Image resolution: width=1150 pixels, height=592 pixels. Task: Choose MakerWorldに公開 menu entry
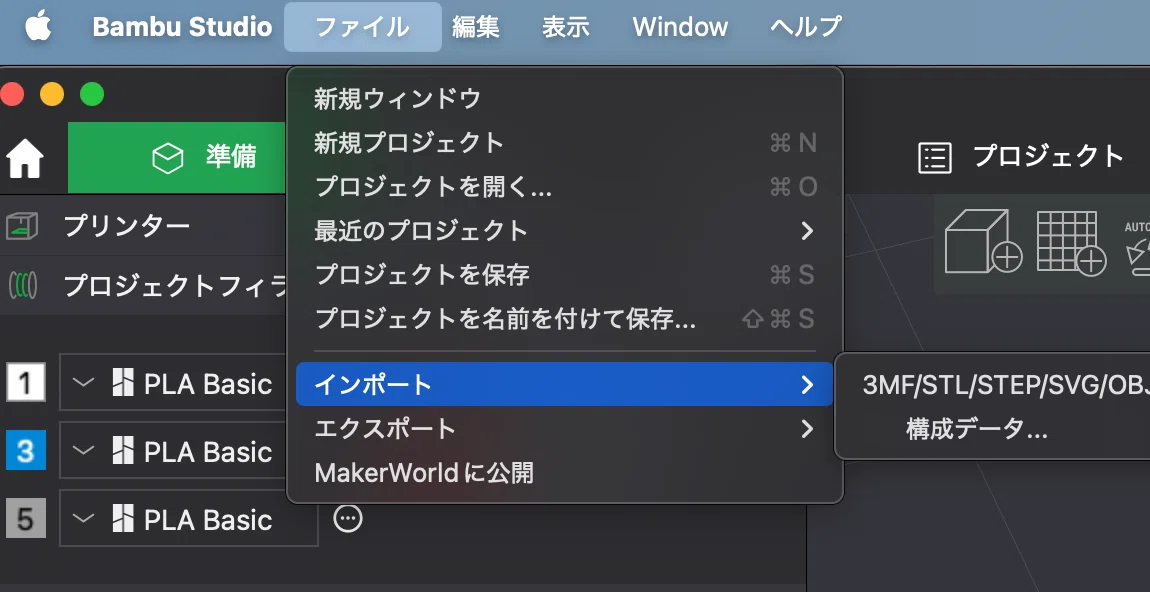pos(565,473)
